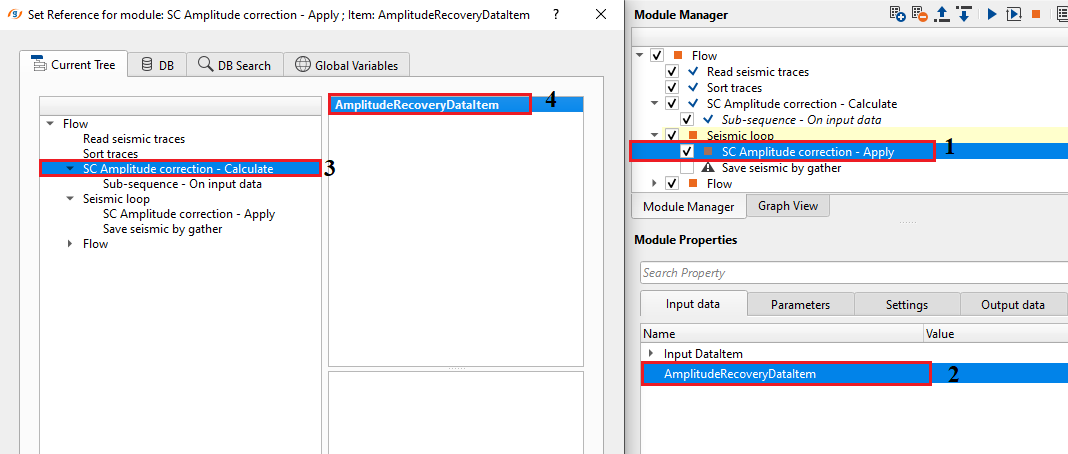Viewport: 1068px width, 454px height.
Task: Open the Output data properties tab
Action: pos(1013,305)
